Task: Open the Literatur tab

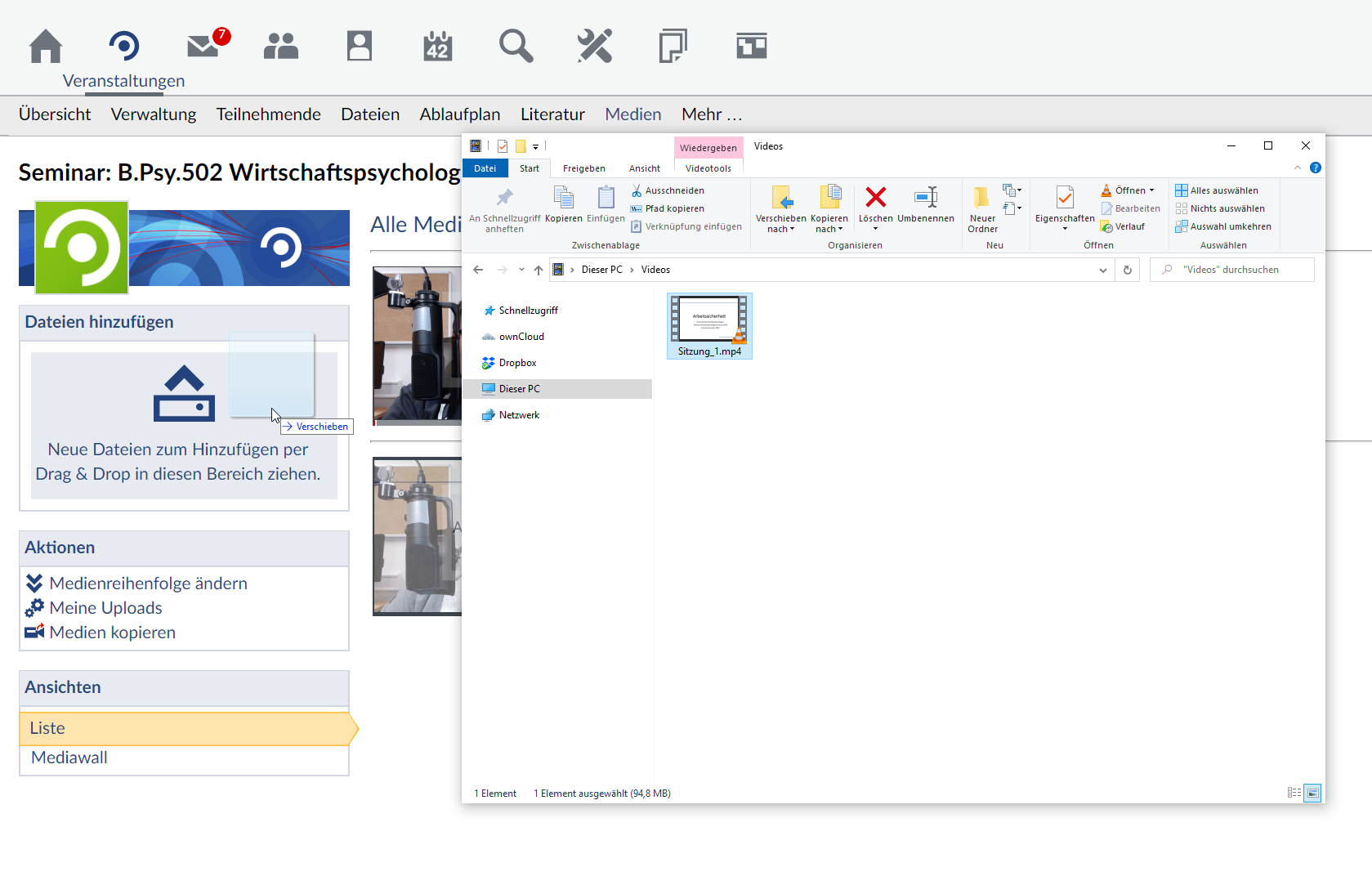Action: (x=553, y=114)
